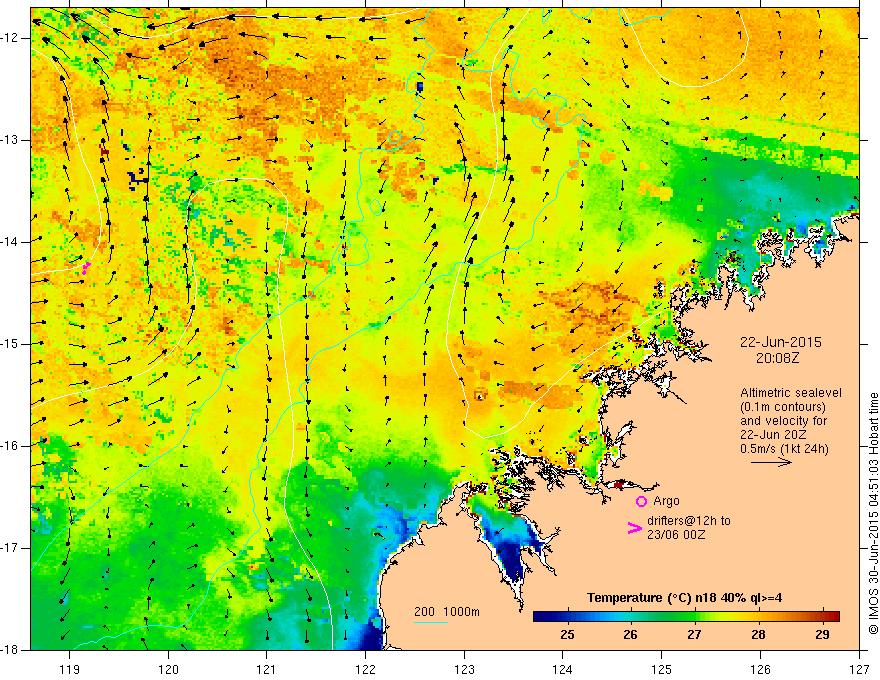Click the '-15' latitude axis label
This screenshot has width=880, height=680.
pos(11,344)
